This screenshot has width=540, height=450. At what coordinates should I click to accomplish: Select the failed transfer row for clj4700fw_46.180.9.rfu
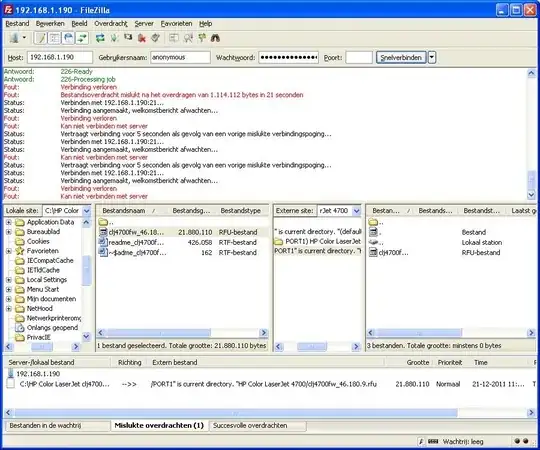[x=270, y=384]
